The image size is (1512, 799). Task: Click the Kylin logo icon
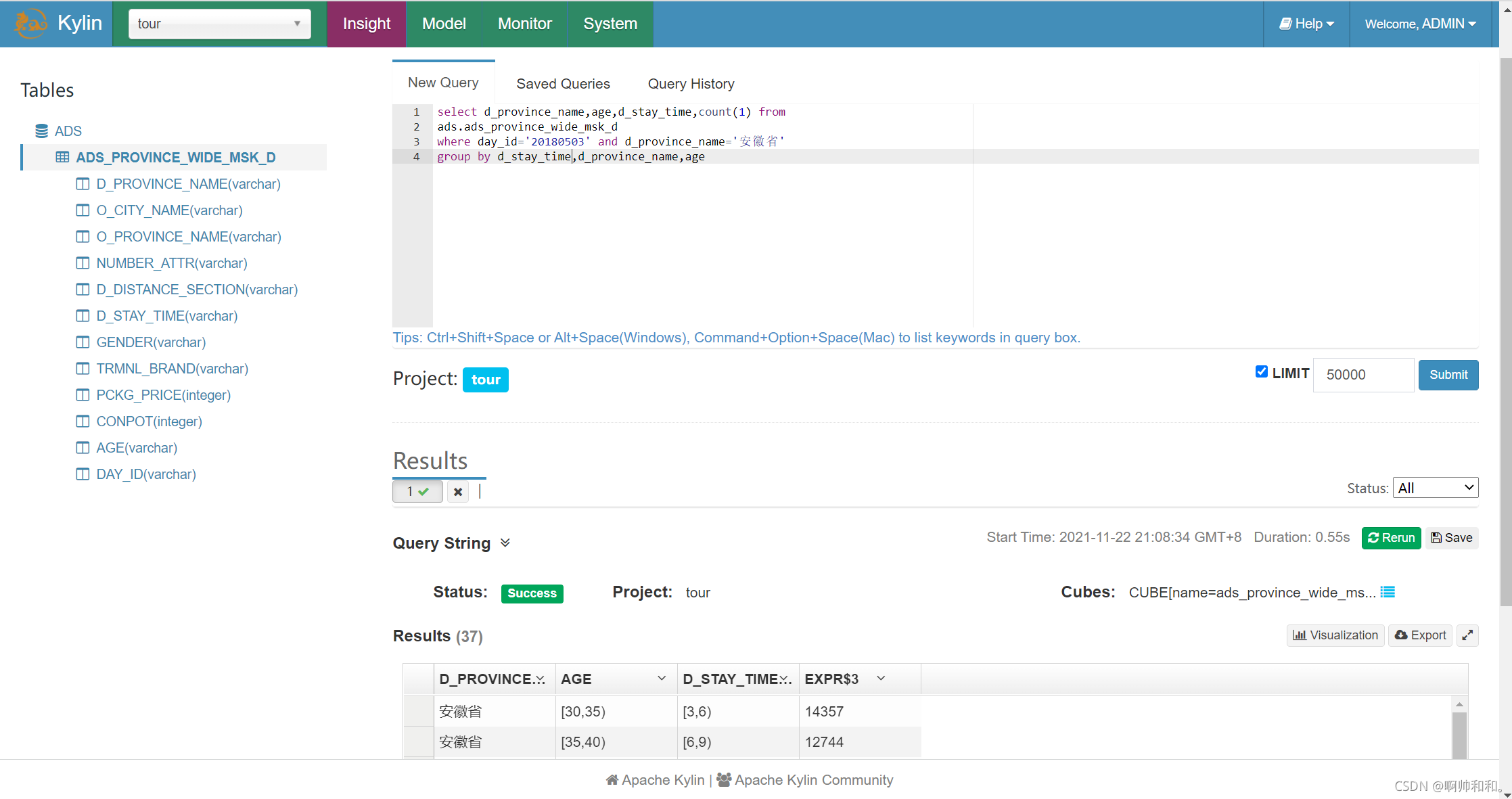pyautogui.click(x=30, y=24)
